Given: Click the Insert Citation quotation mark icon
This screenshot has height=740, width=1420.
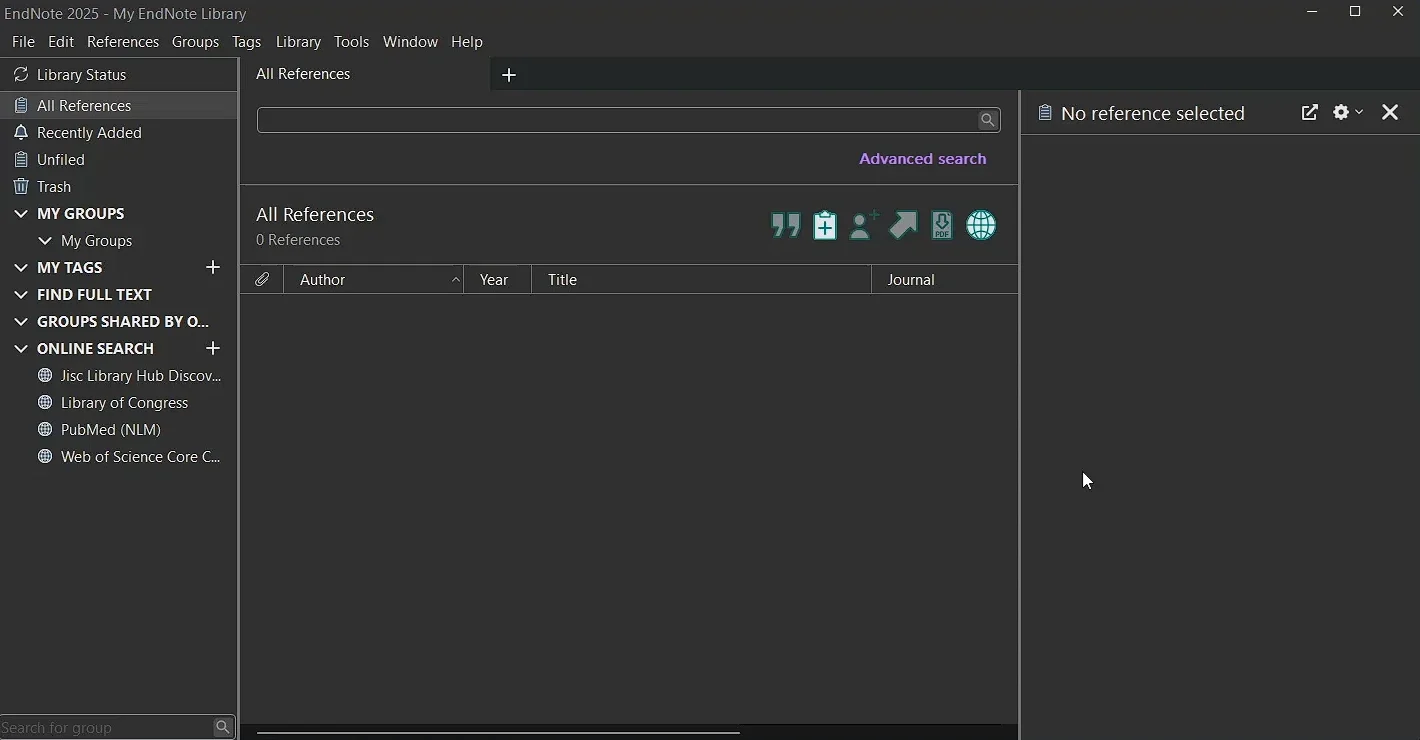Looking at the screenshot, I should [x=786, y=225].
